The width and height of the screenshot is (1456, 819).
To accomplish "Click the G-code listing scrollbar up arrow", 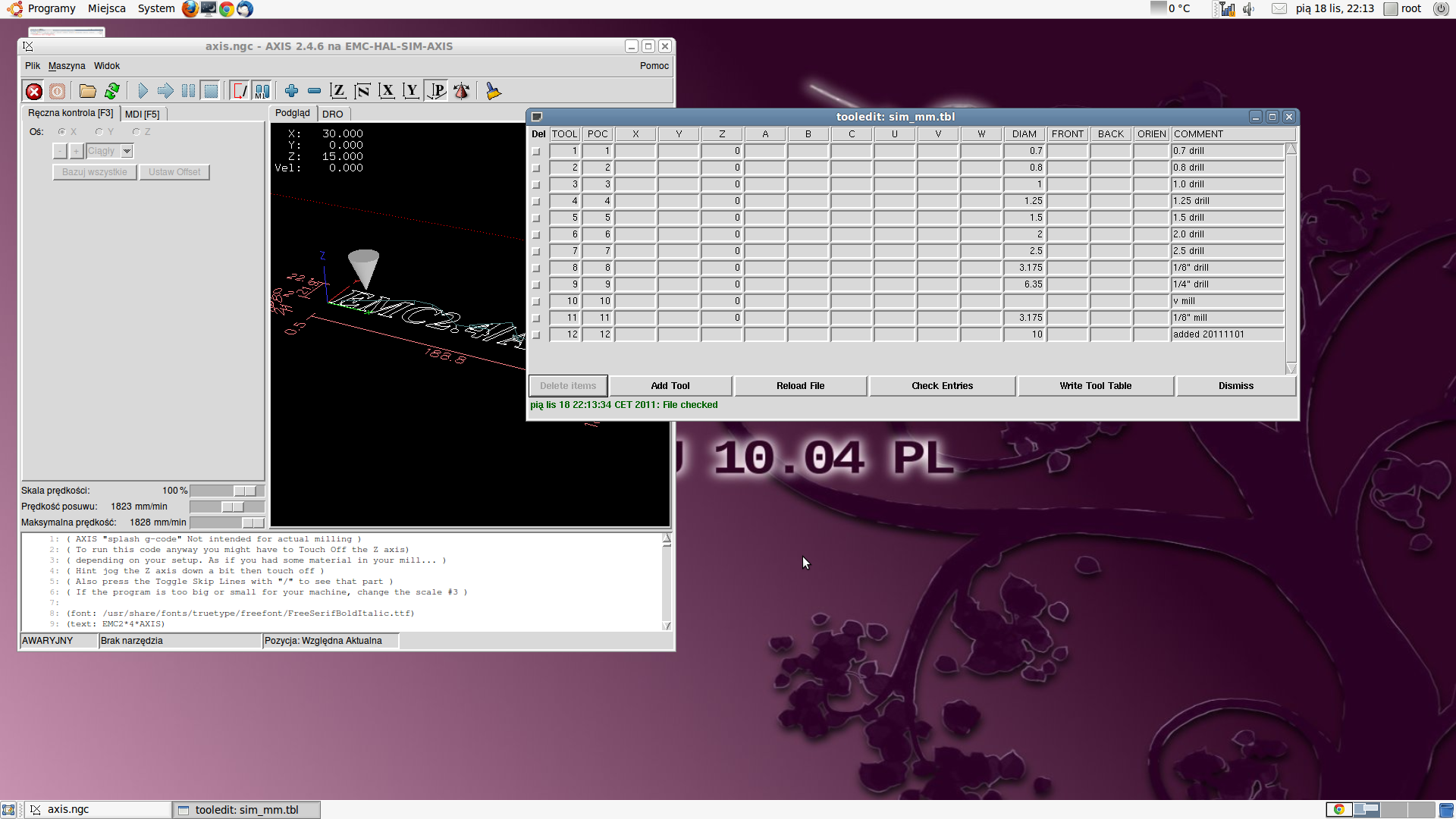I will (667, 539).
